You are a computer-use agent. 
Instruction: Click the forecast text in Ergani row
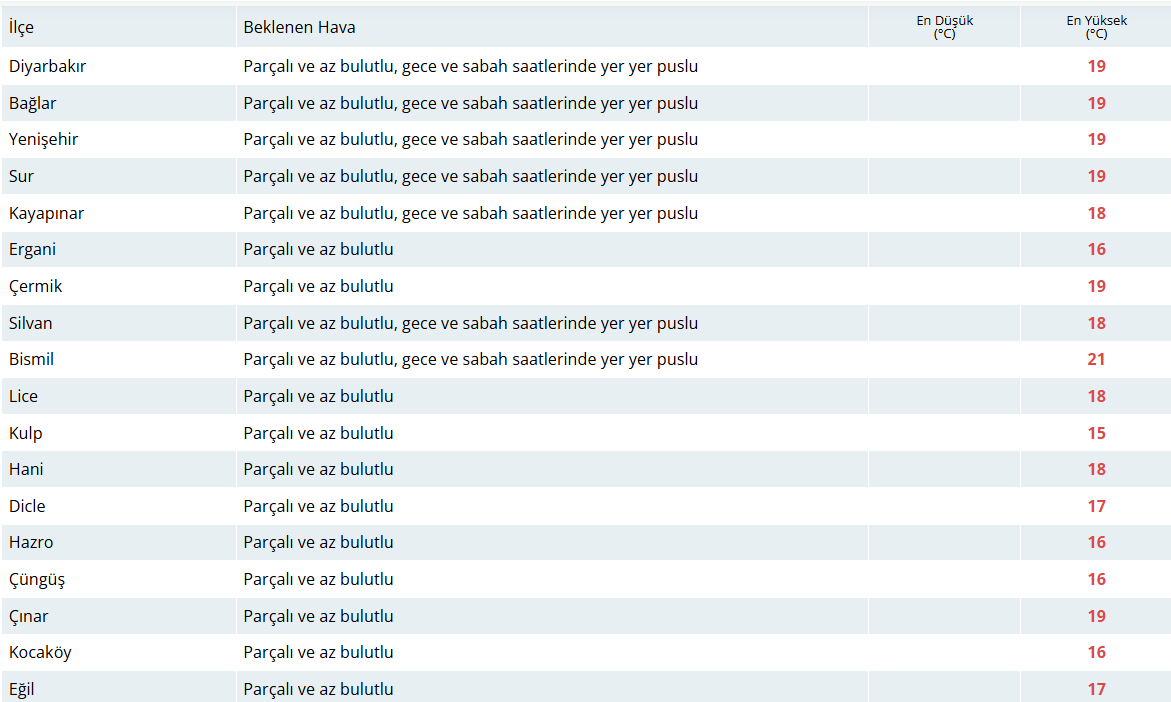[x=318, y=249]
